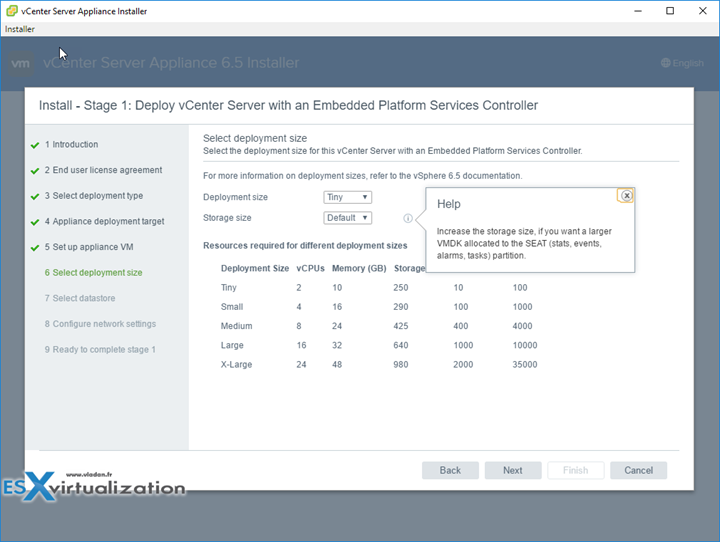Image resolution: width=720 pixels, height=542 pixels.
Task: Click the Memory (GB) column header
Action: click(x=359, y=268)
